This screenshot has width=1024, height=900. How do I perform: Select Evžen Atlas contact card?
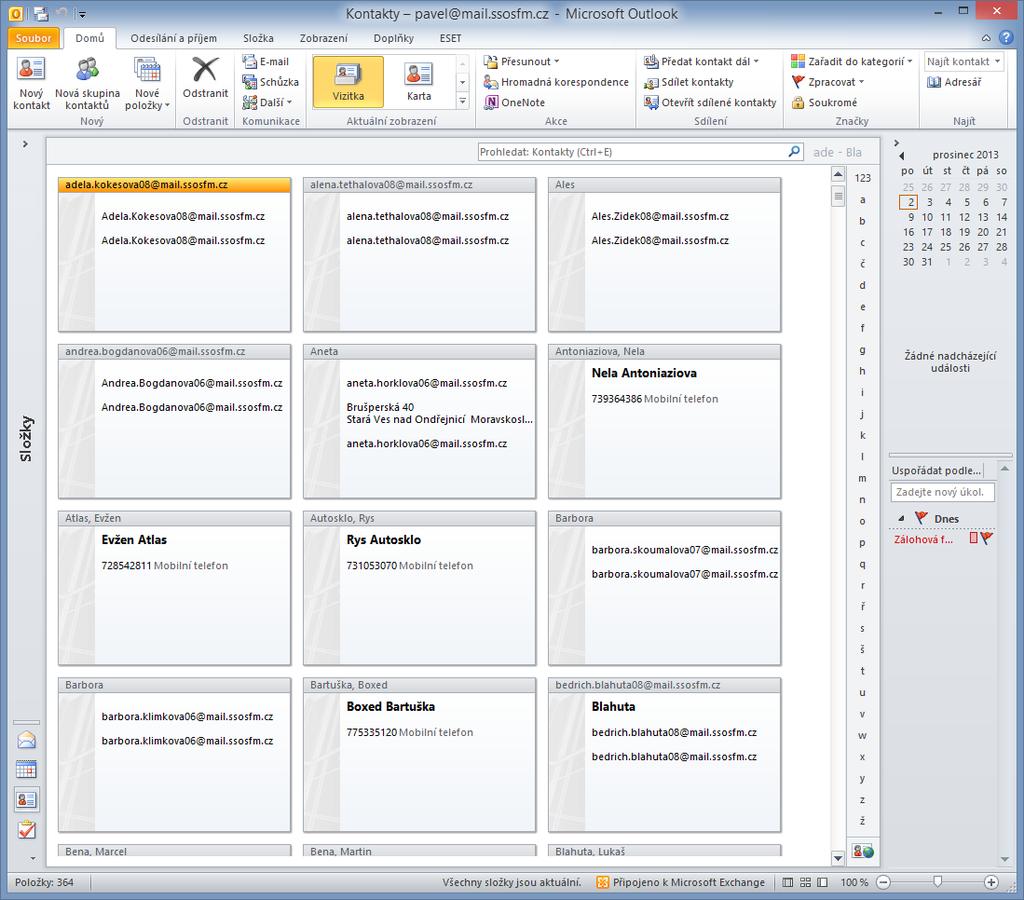coord(174,588)
